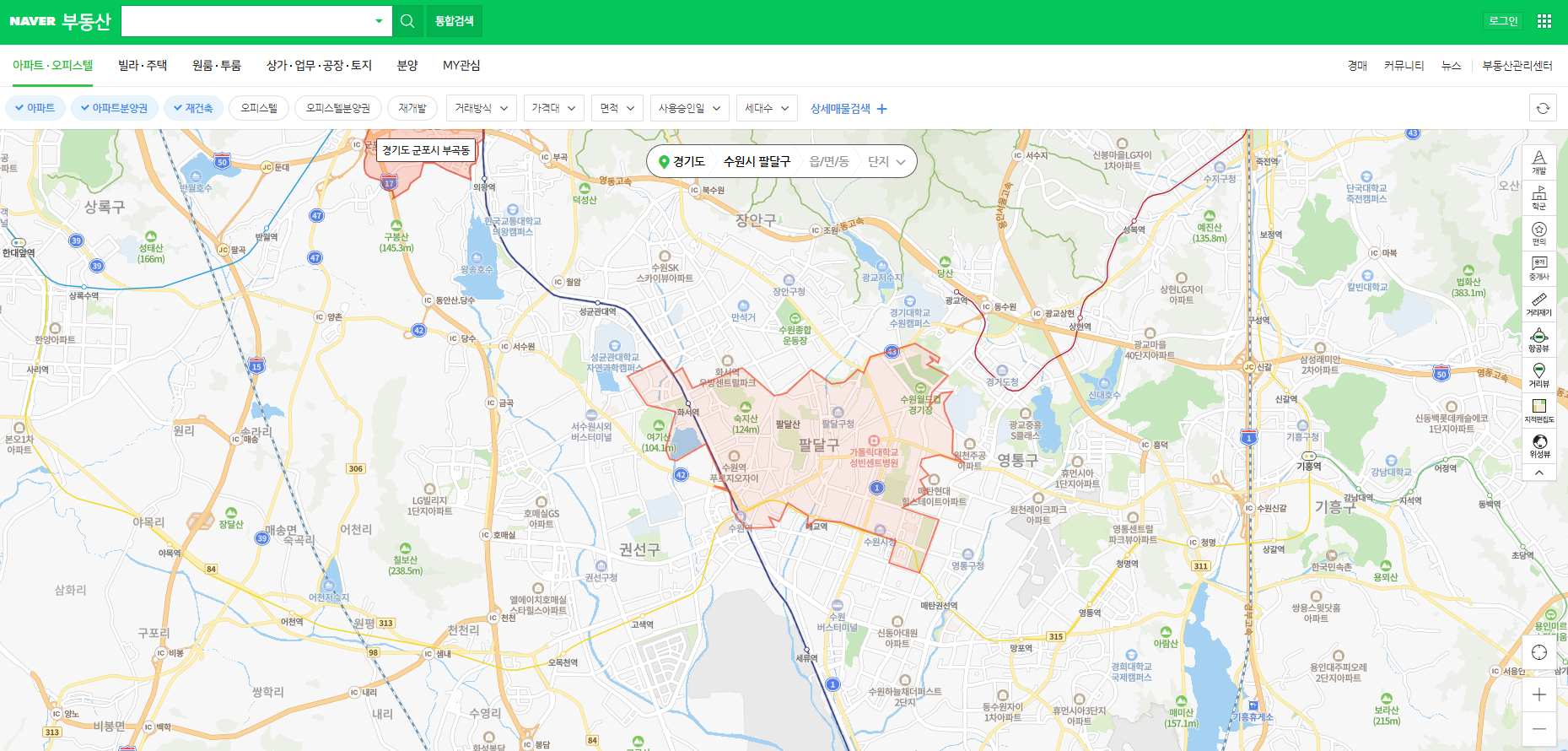Image resolution: width=1568 pixels, height=751 pixels.
Task: Click the plus icon beside 상세매물검색
Action: click(882, 109)
